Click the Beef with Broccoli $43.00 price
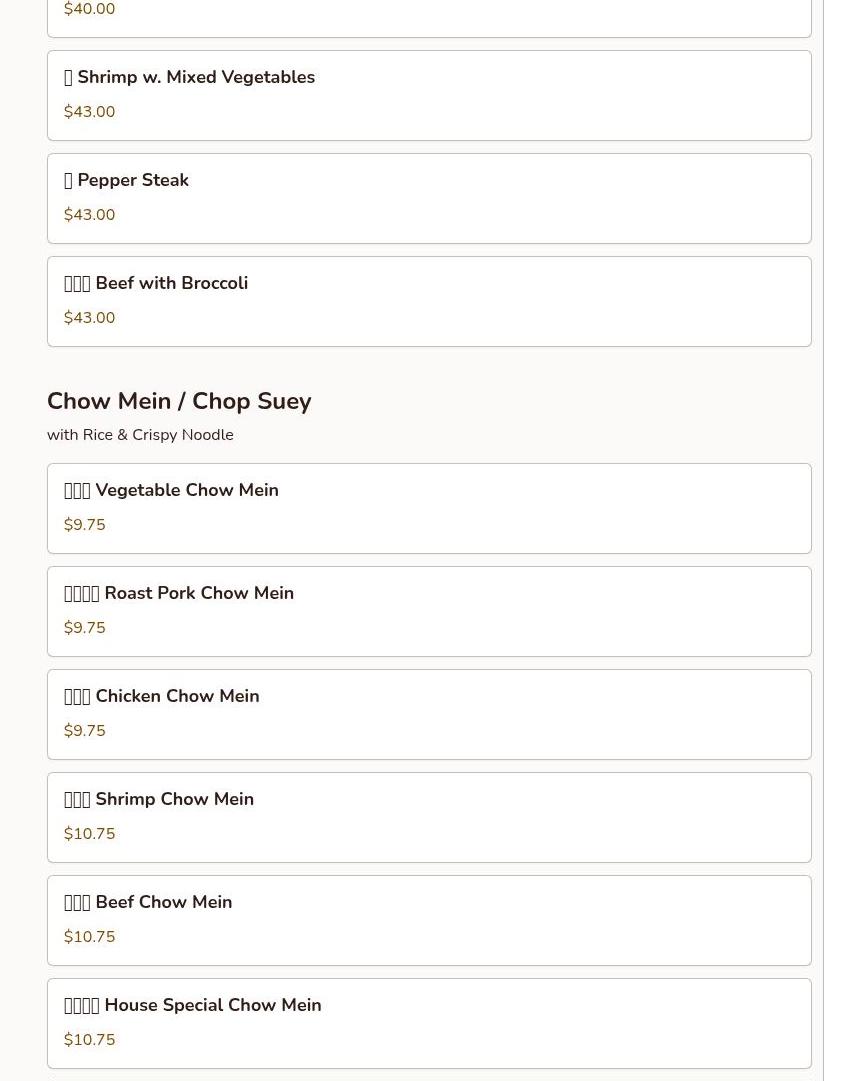844x1081 pixels. pyautogui.click(x=89, y=318)
